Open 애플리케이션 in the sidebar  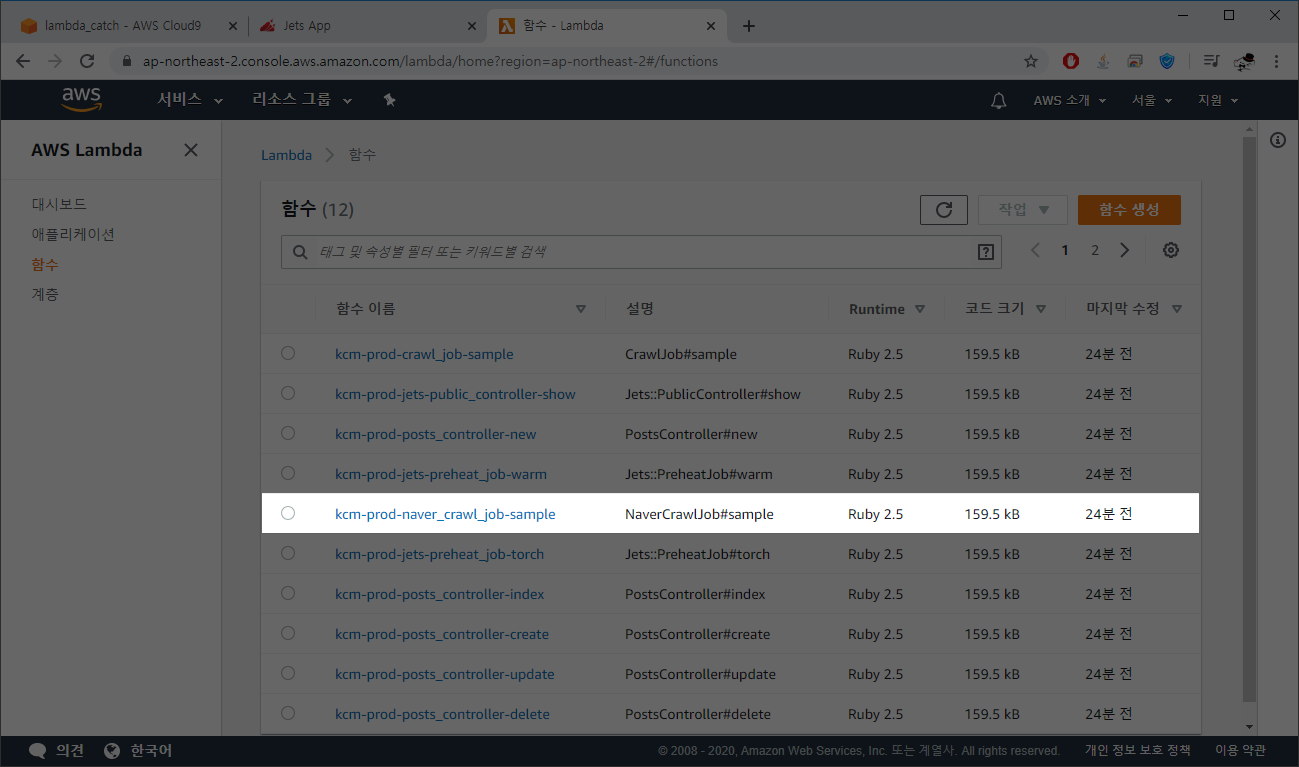[x=73, y=234]
